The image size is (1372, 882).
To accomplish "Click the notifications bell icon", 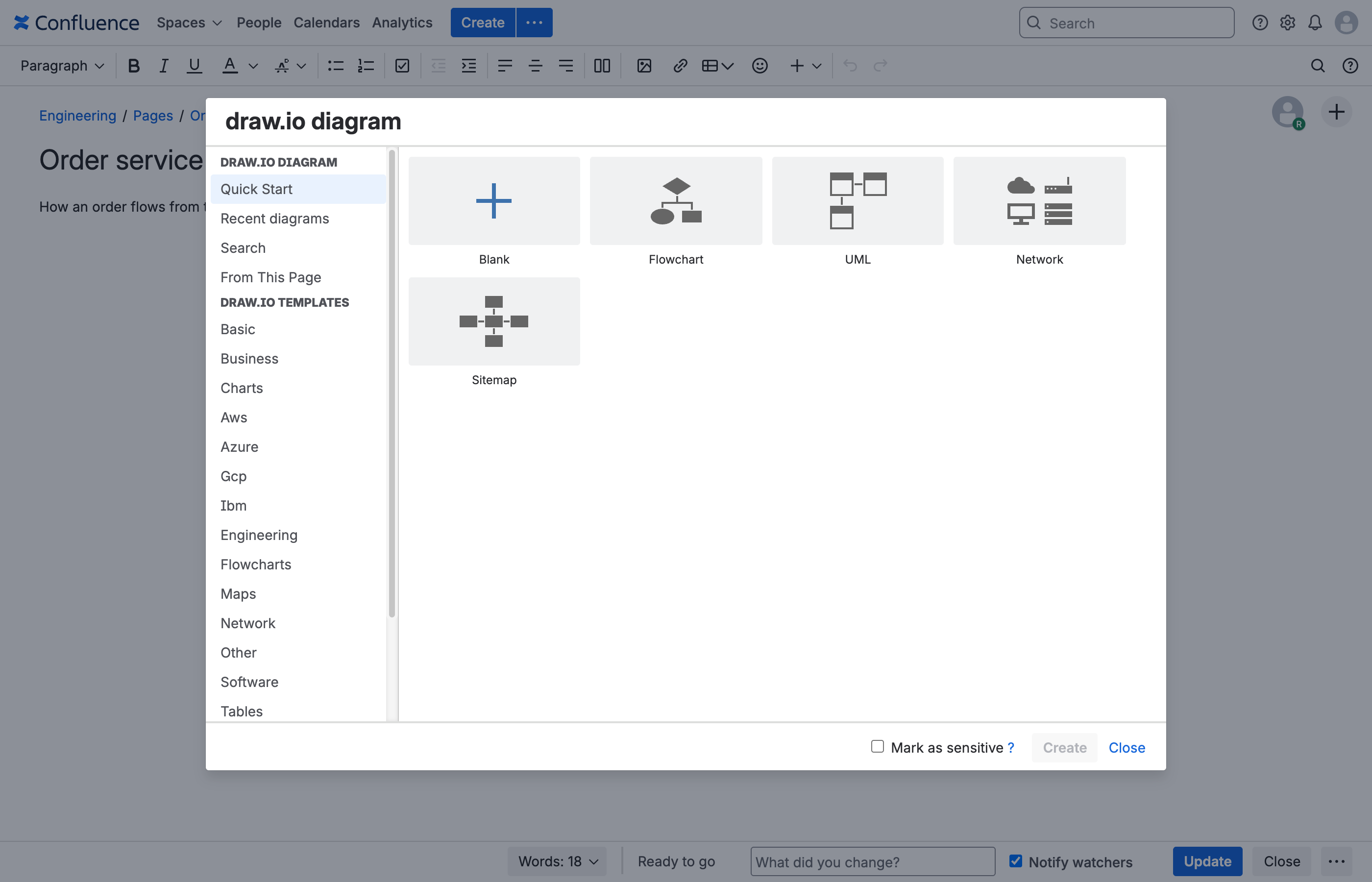I will pos(1315,23).
